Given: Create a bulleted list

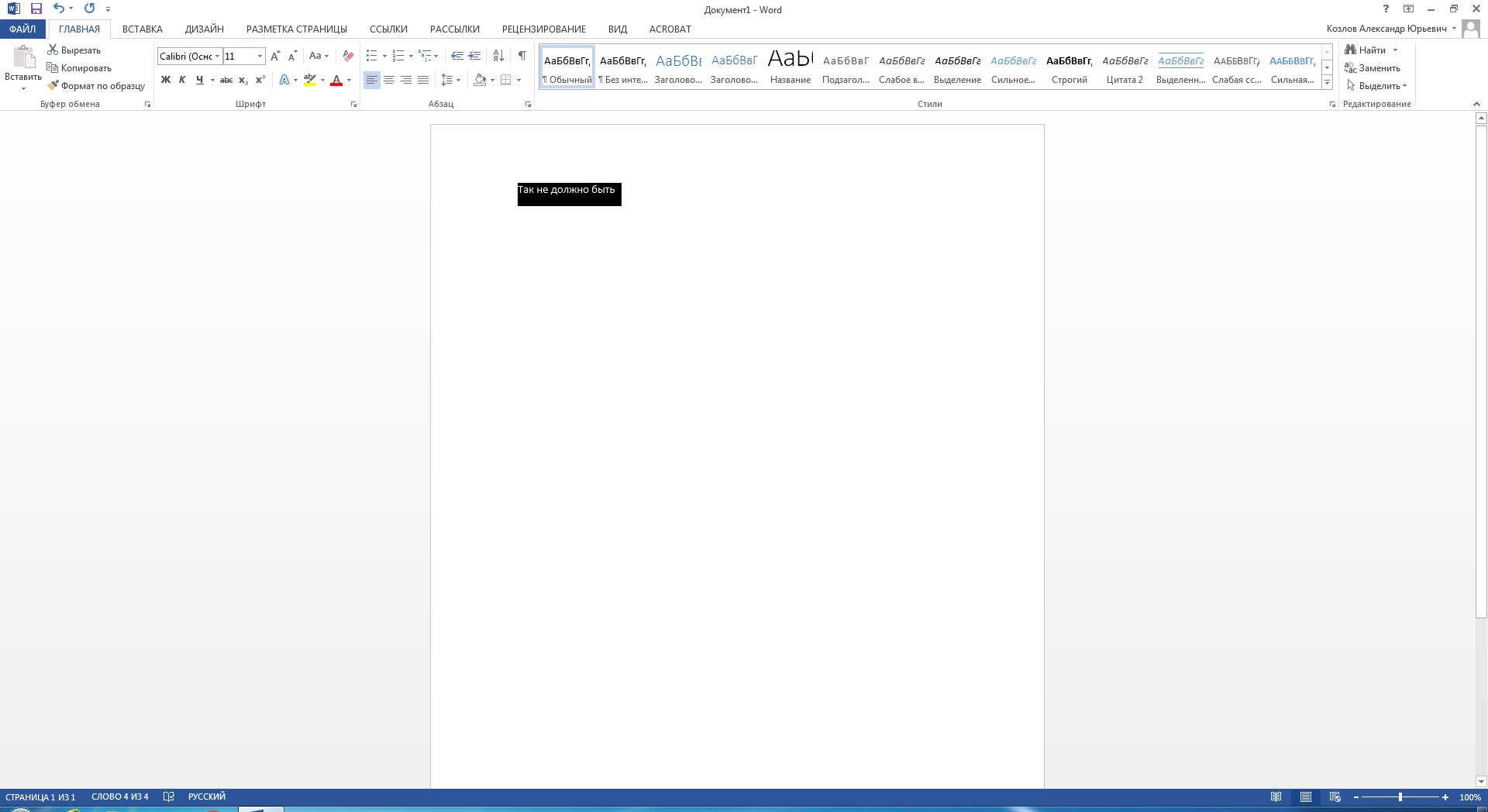Looking at the screenshot, I should (x=372, y=56).
